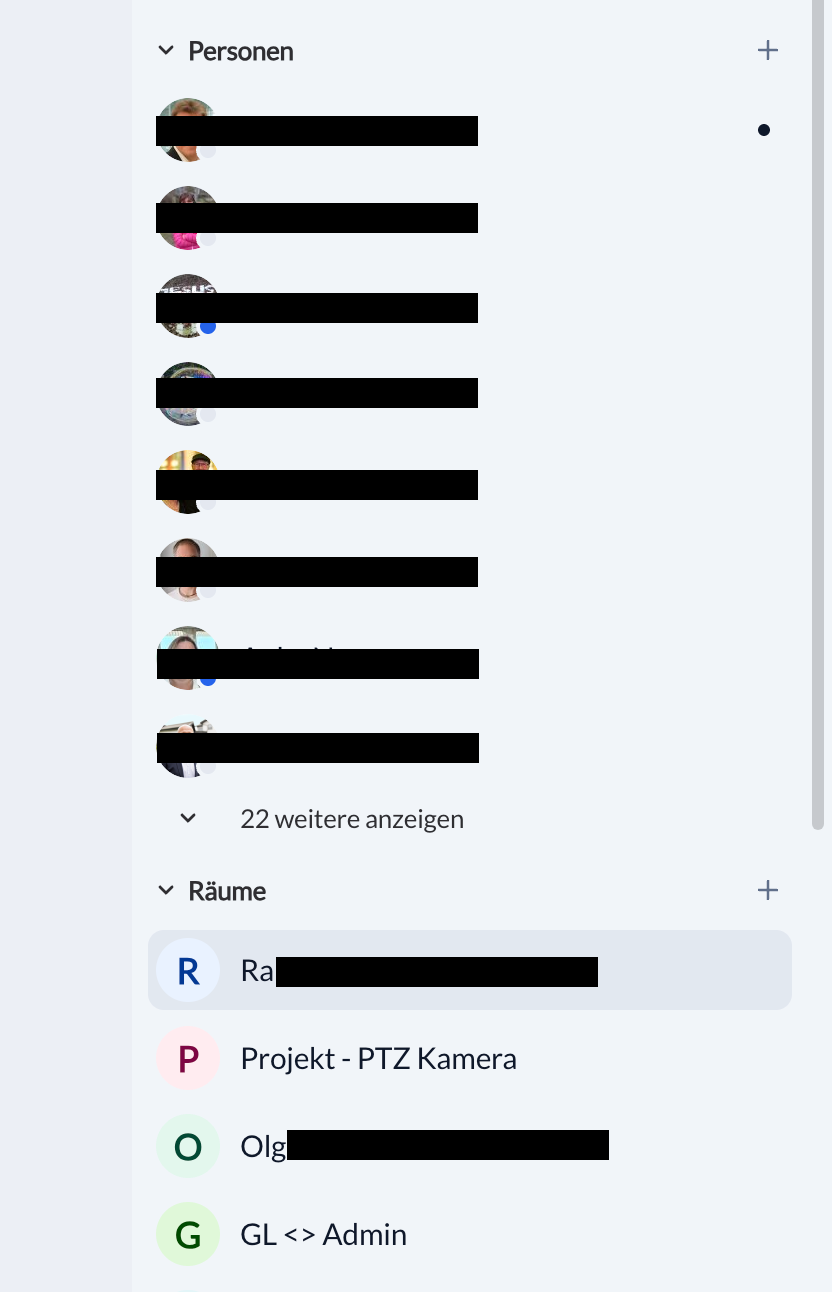Select the highlighted room starting with Ra

470,970
